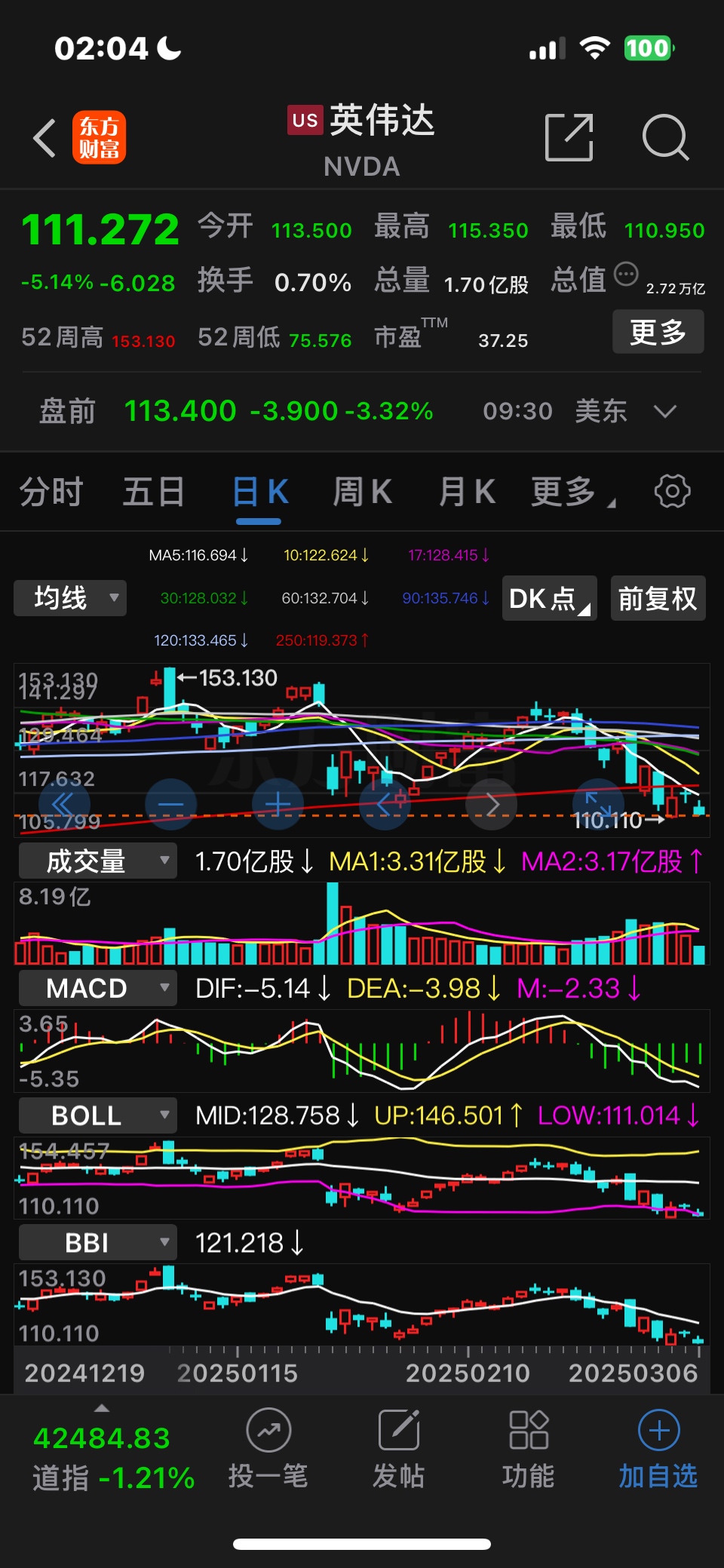Select the 周K tab
The width and height of the screenshot is (724, 1568).
click(363, 492)
